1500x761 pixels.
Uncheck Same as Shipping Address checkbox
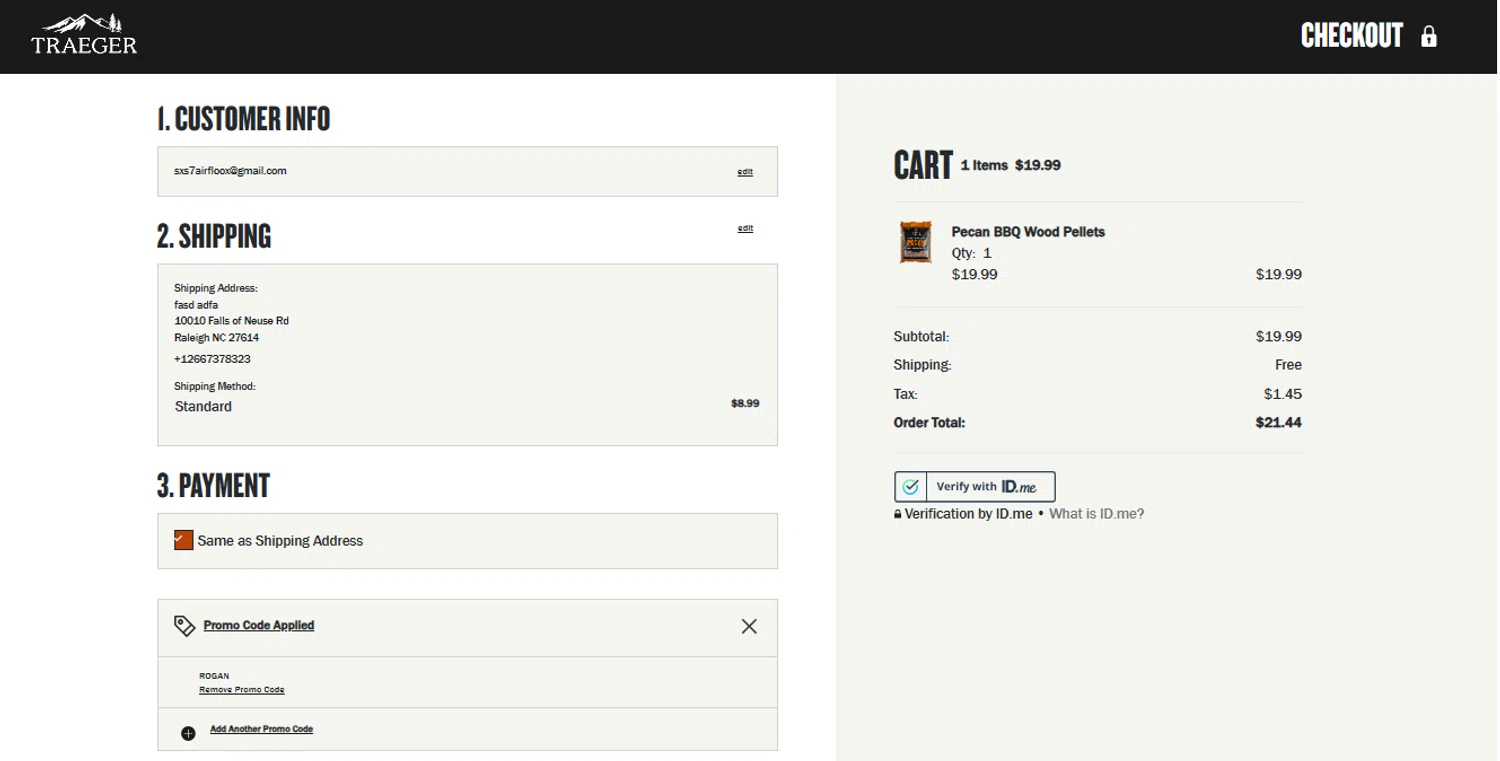coord(183,540)
